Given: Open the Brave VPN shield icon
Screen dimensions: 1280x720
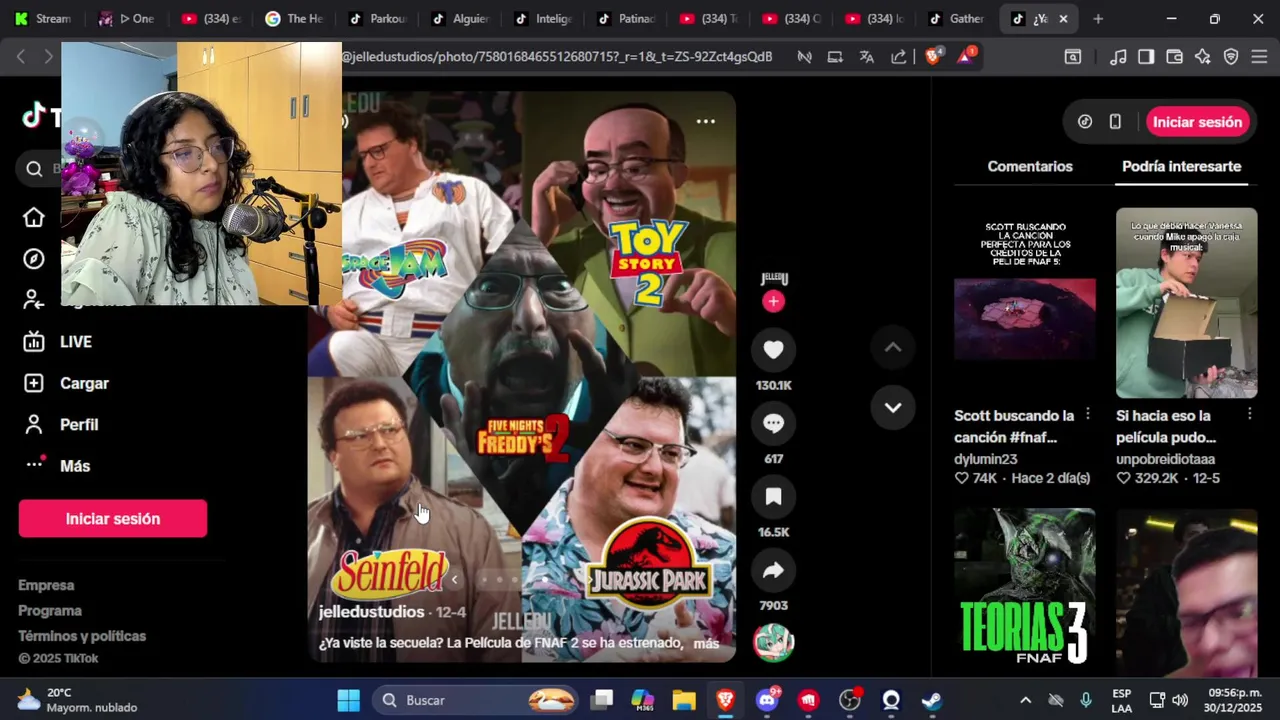Looking at the screenshot, I should tap(1231, 57).
